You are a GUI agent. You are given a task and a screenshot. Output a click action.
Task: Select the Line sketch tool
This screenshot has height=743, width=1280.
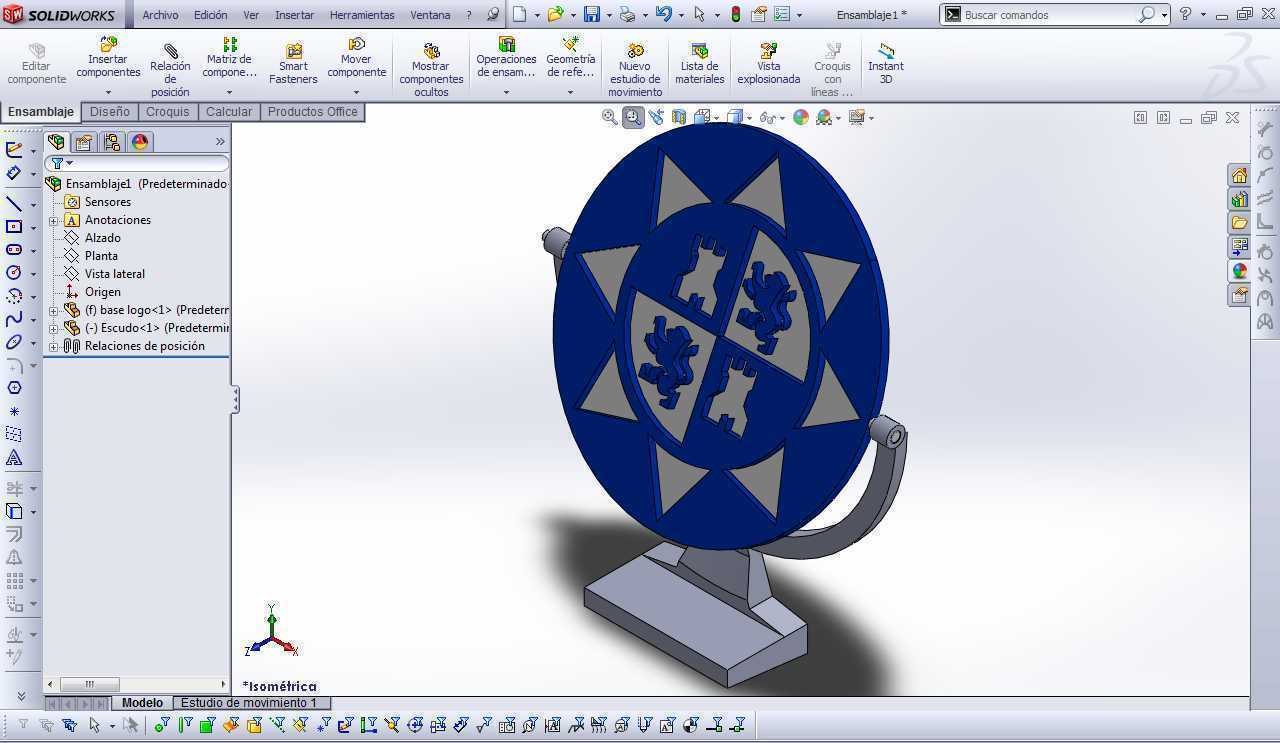click(14, 204)
